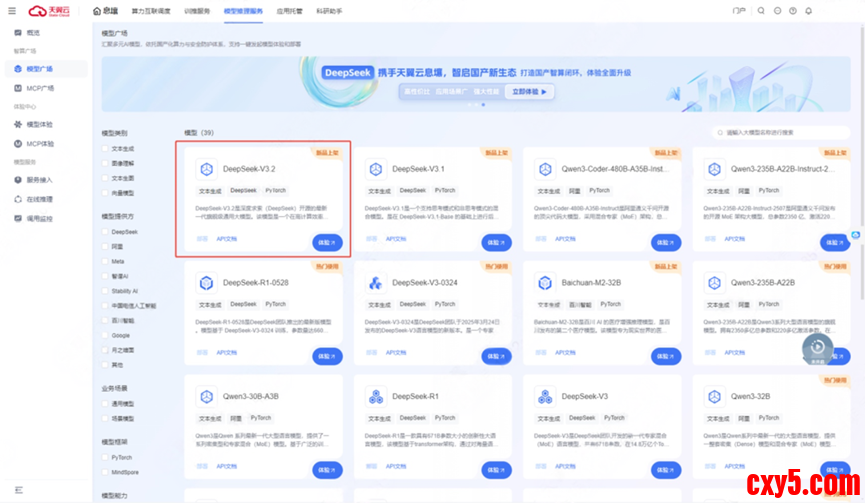This screenshot has height=503, width=865.
Task: Check the 其他 provider checkbox
Action: click(x=105, y=365)
